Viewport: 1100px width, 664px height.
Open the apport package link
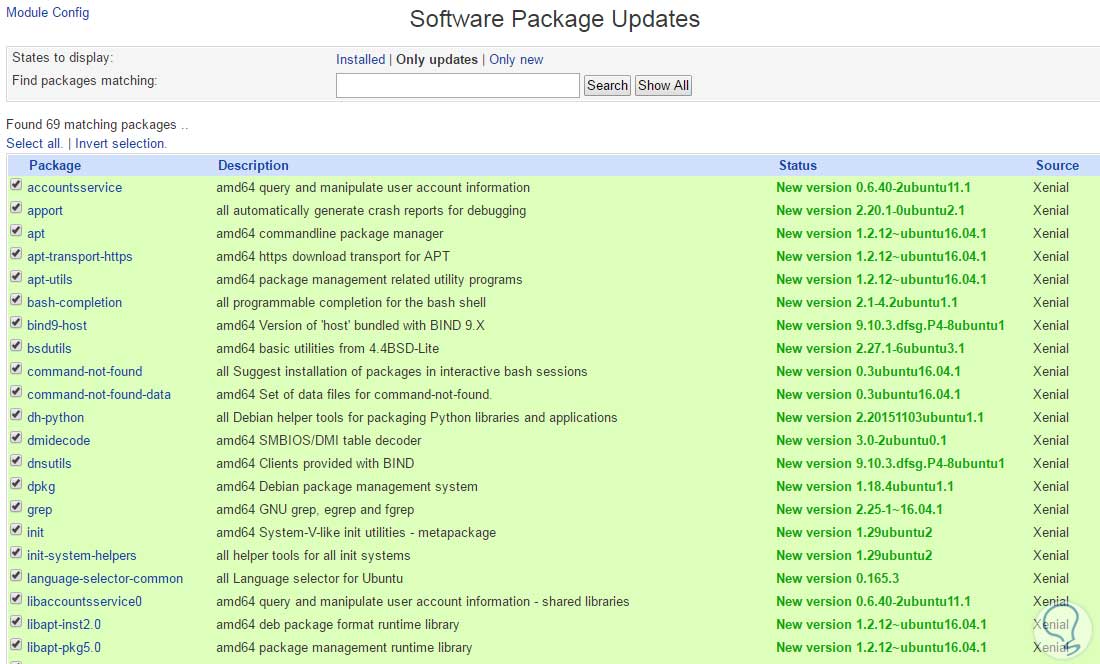click(45, 211)
